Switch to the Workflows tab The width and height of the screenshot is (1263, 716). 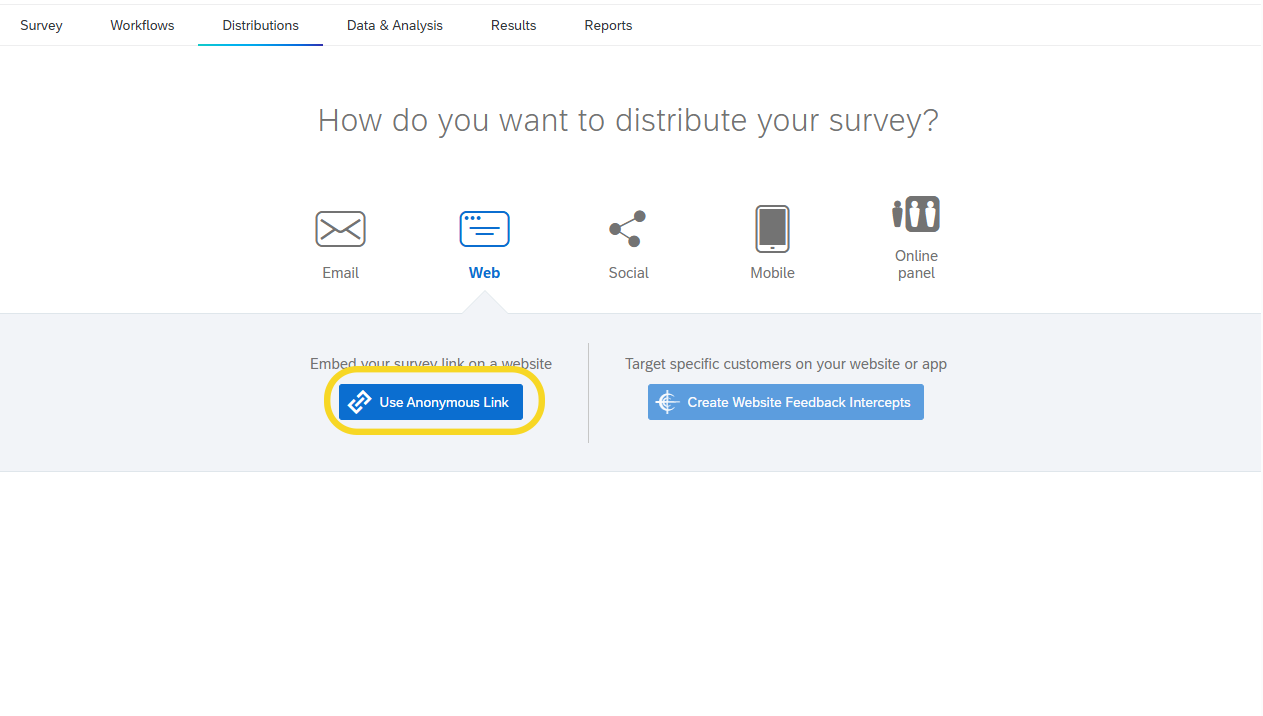142,25
